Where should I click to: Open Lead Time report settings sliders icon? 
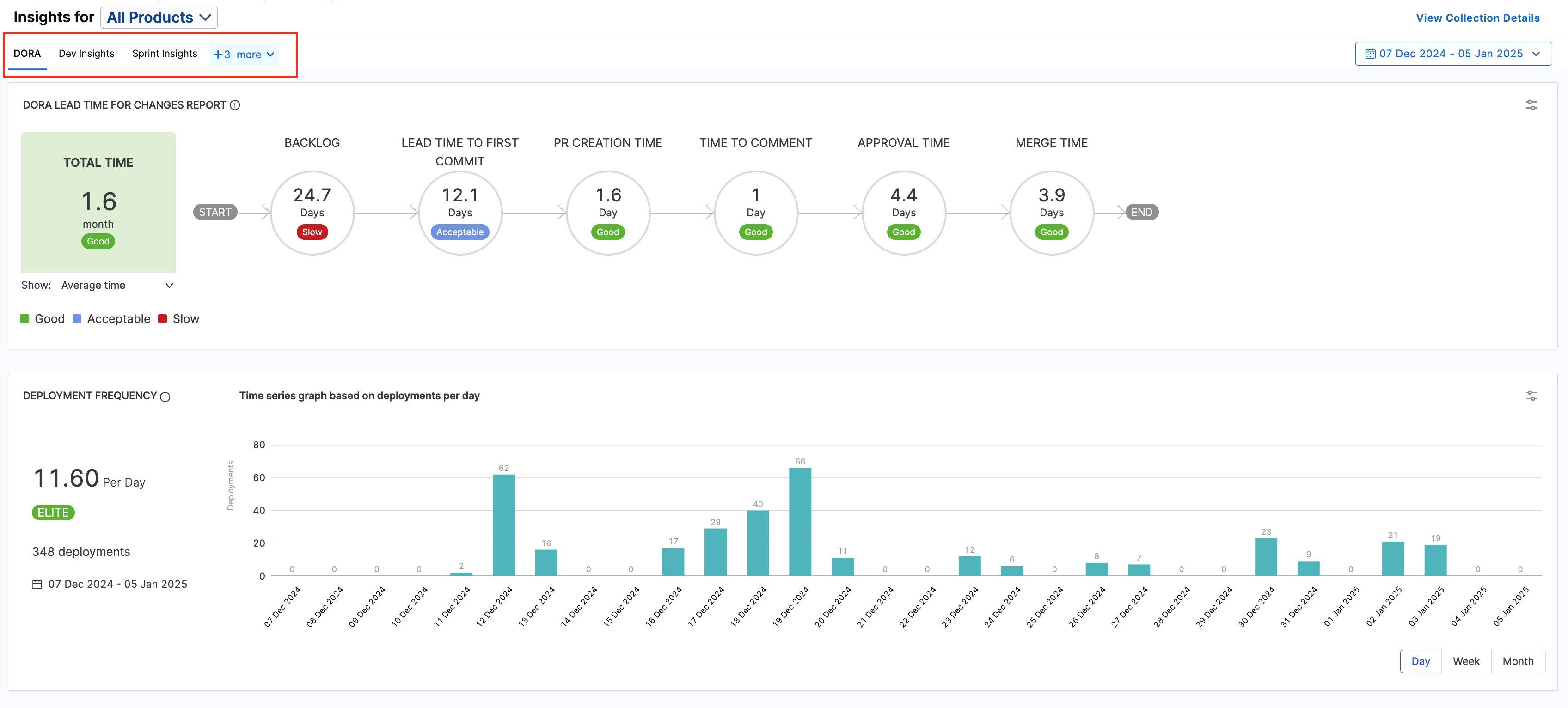click(x=1531, y=105)
